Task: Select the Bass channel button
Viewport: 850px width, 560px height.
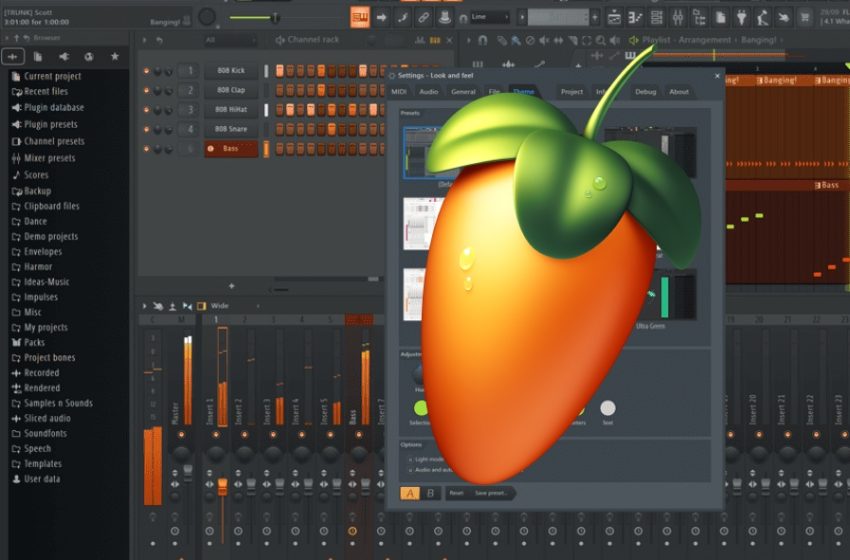Action: click(x=231, y=149)
